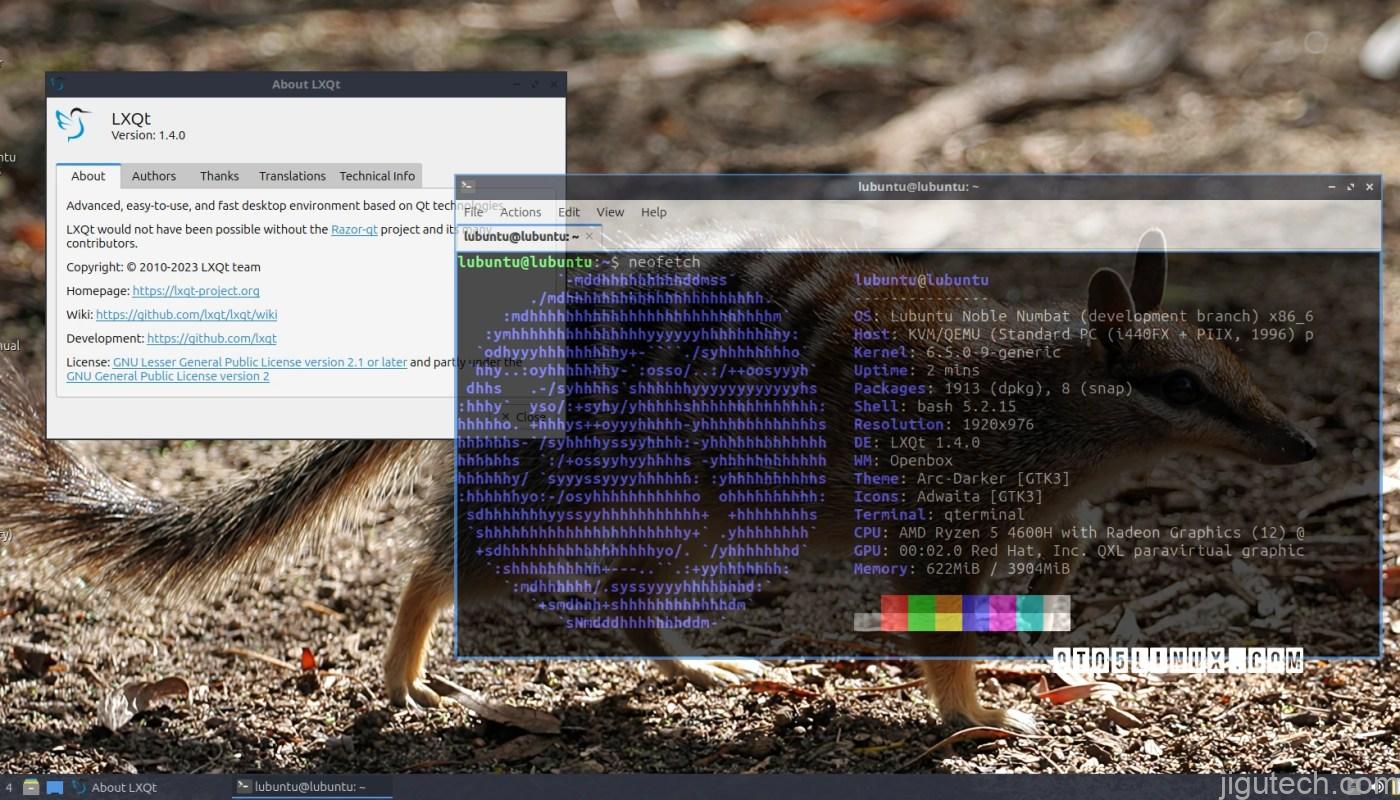Open the github.com/lxqt development link
The height and width of the screenshot is (800, 1400).
[212, 339]
